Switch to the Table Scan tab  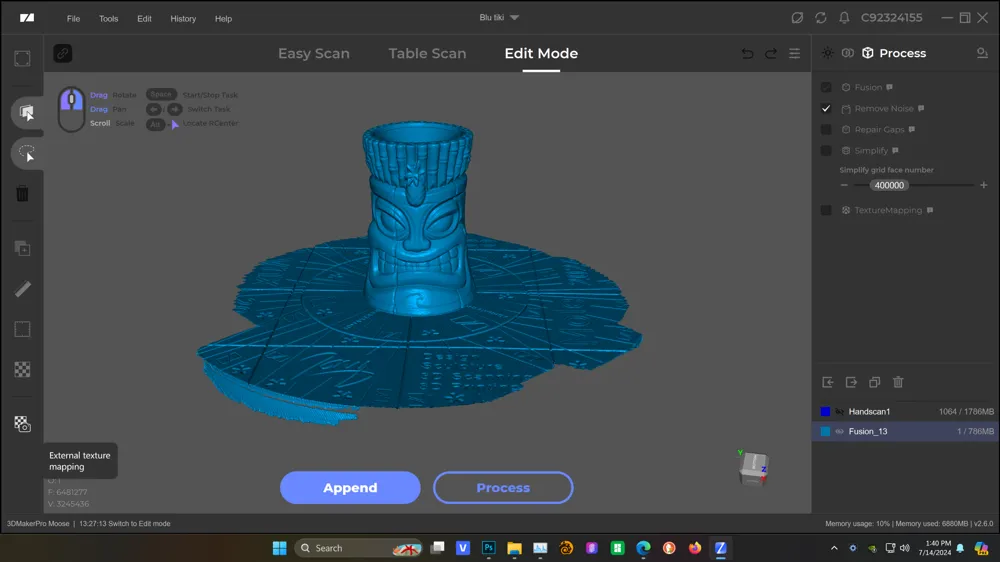[427, 54]
